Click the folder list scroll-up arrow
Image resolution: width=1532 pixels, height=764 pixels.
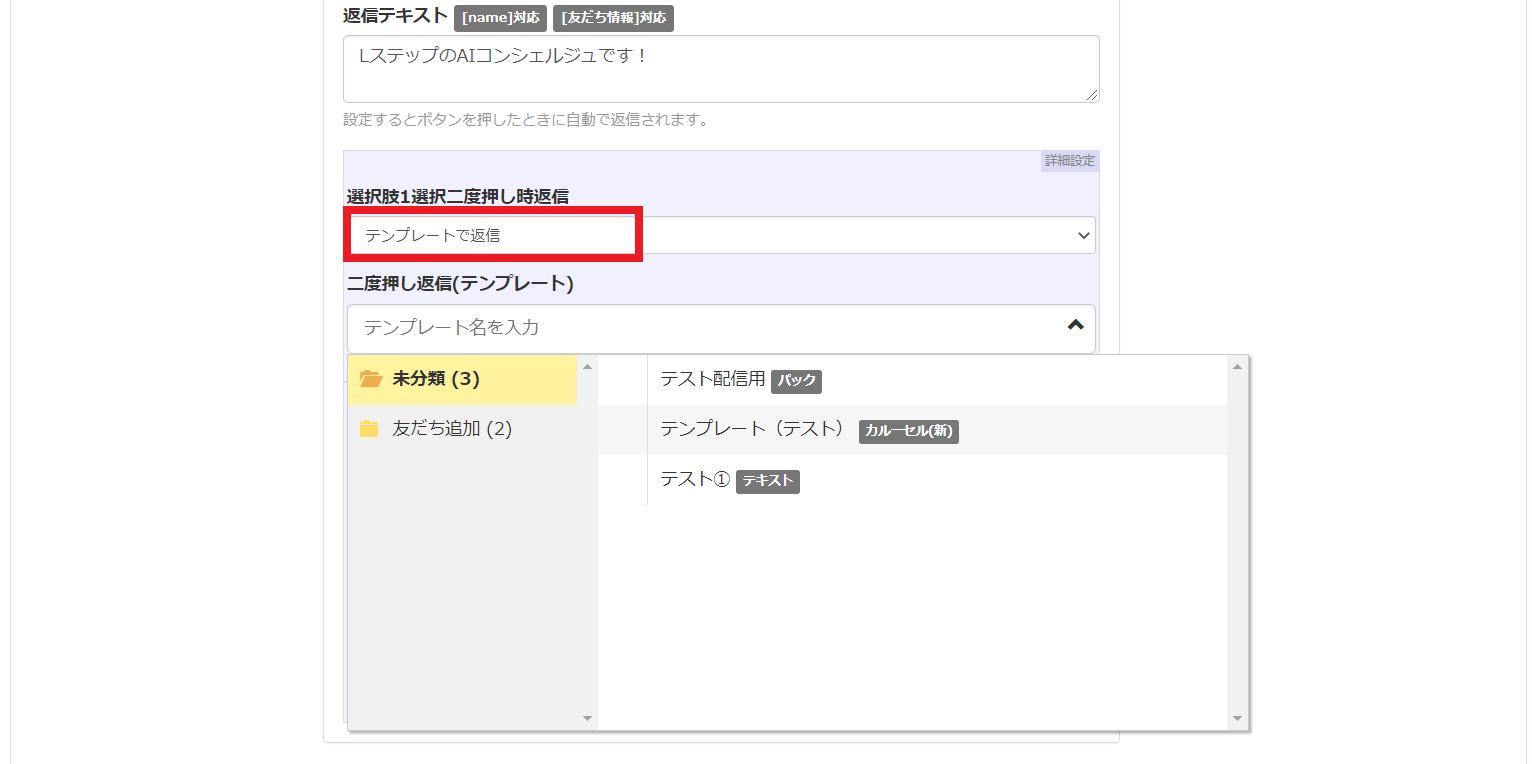click(587, 366)
